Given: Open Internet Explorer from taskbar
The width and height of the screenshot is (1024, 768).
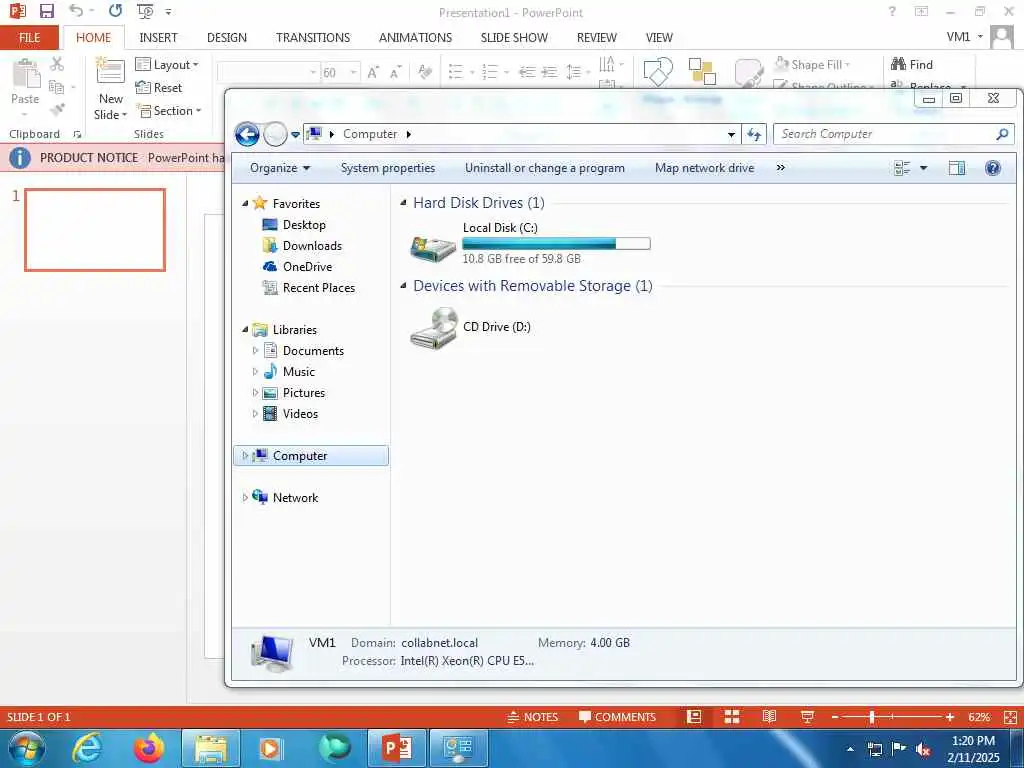Looking at the screenshot, I should click(x=87, y=748).
